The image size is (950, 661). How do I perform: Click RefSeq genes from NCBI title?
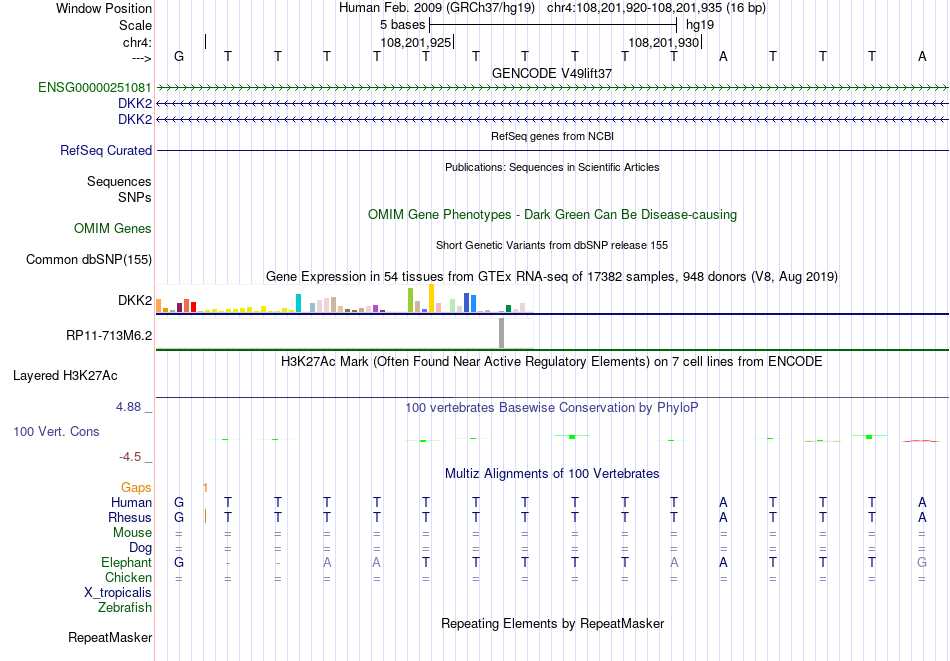(552, 136)
